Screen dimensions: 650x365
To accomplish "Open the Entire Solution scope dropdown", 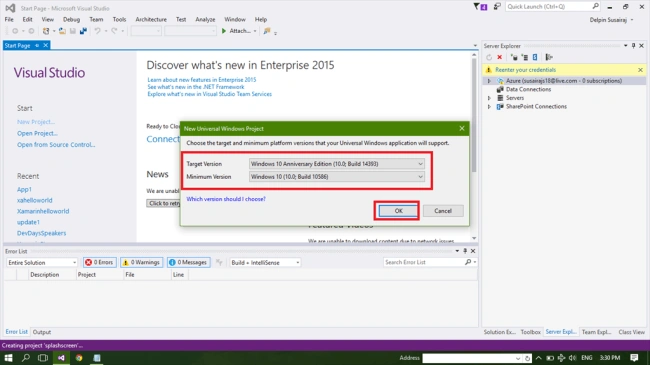I will click(42, 263).
